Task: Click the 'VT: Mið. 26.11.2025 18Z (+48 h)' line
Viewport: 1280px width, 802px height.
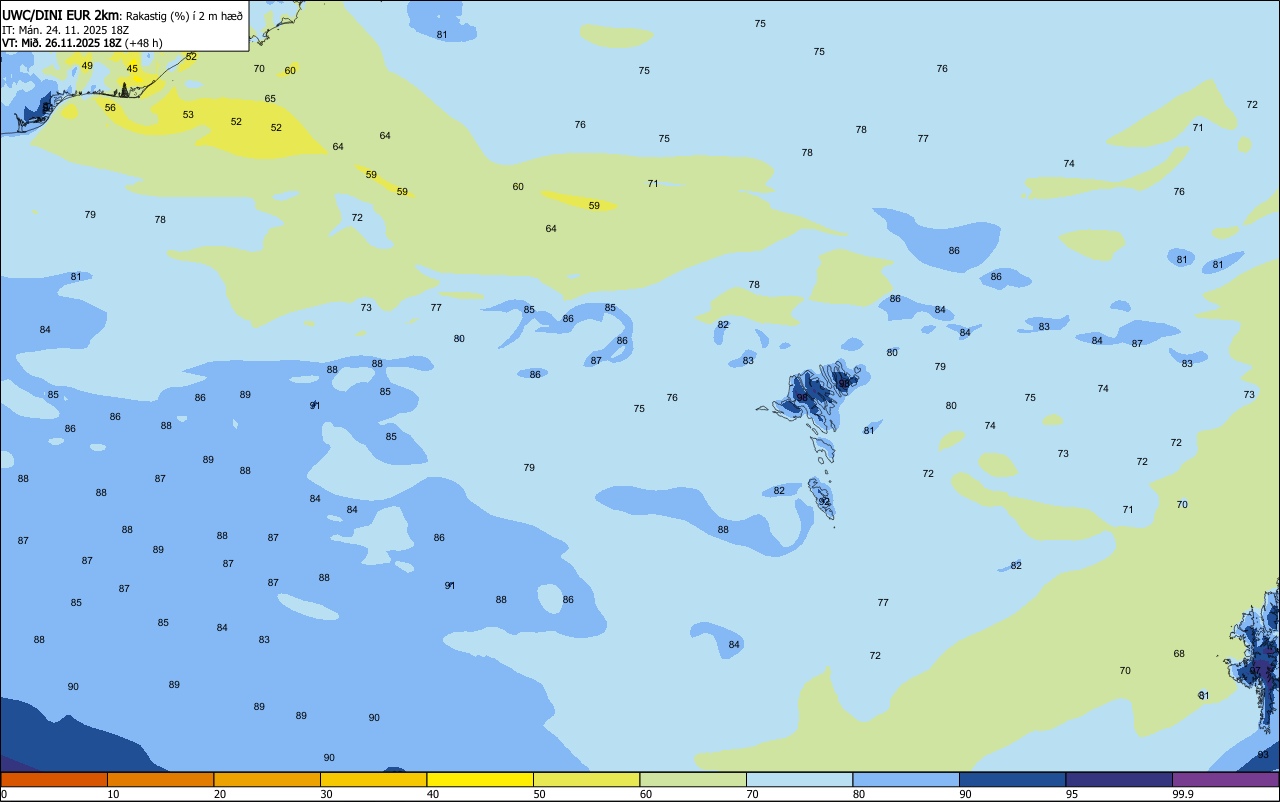Action: click(x=82, y=43)
